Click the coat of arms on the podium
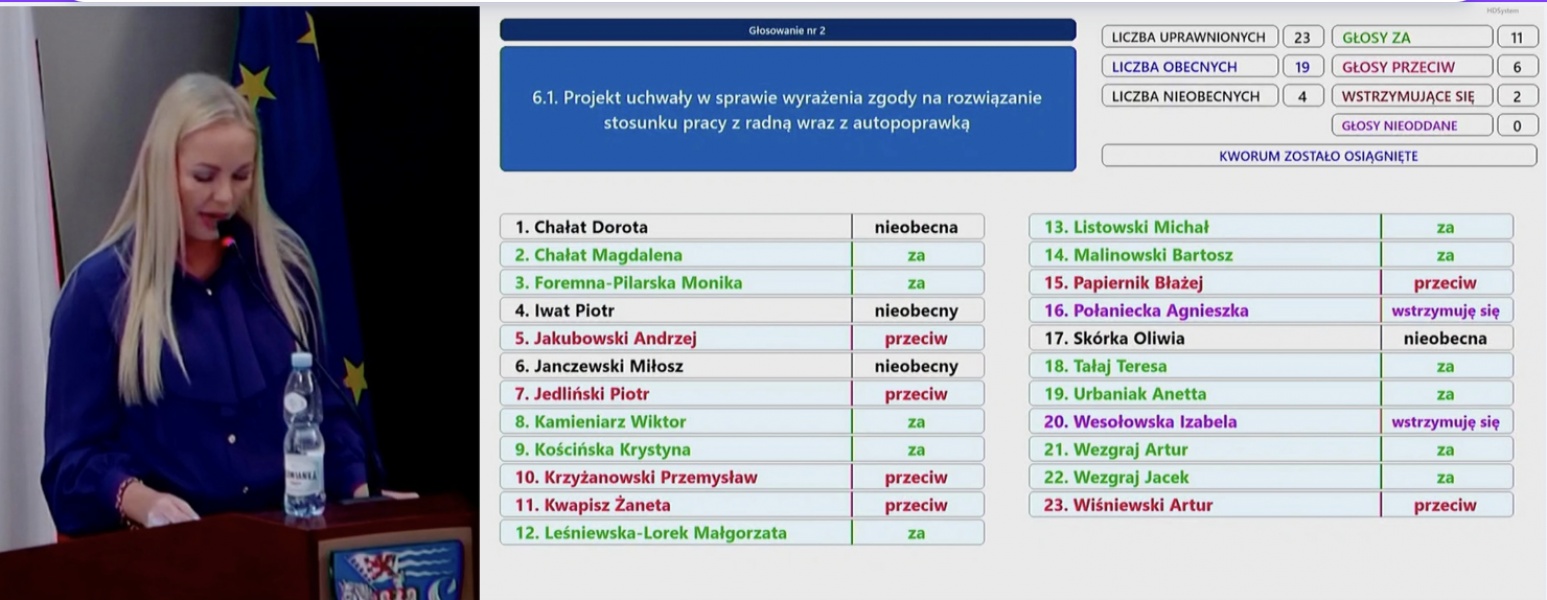 click(x=396, y=570)
